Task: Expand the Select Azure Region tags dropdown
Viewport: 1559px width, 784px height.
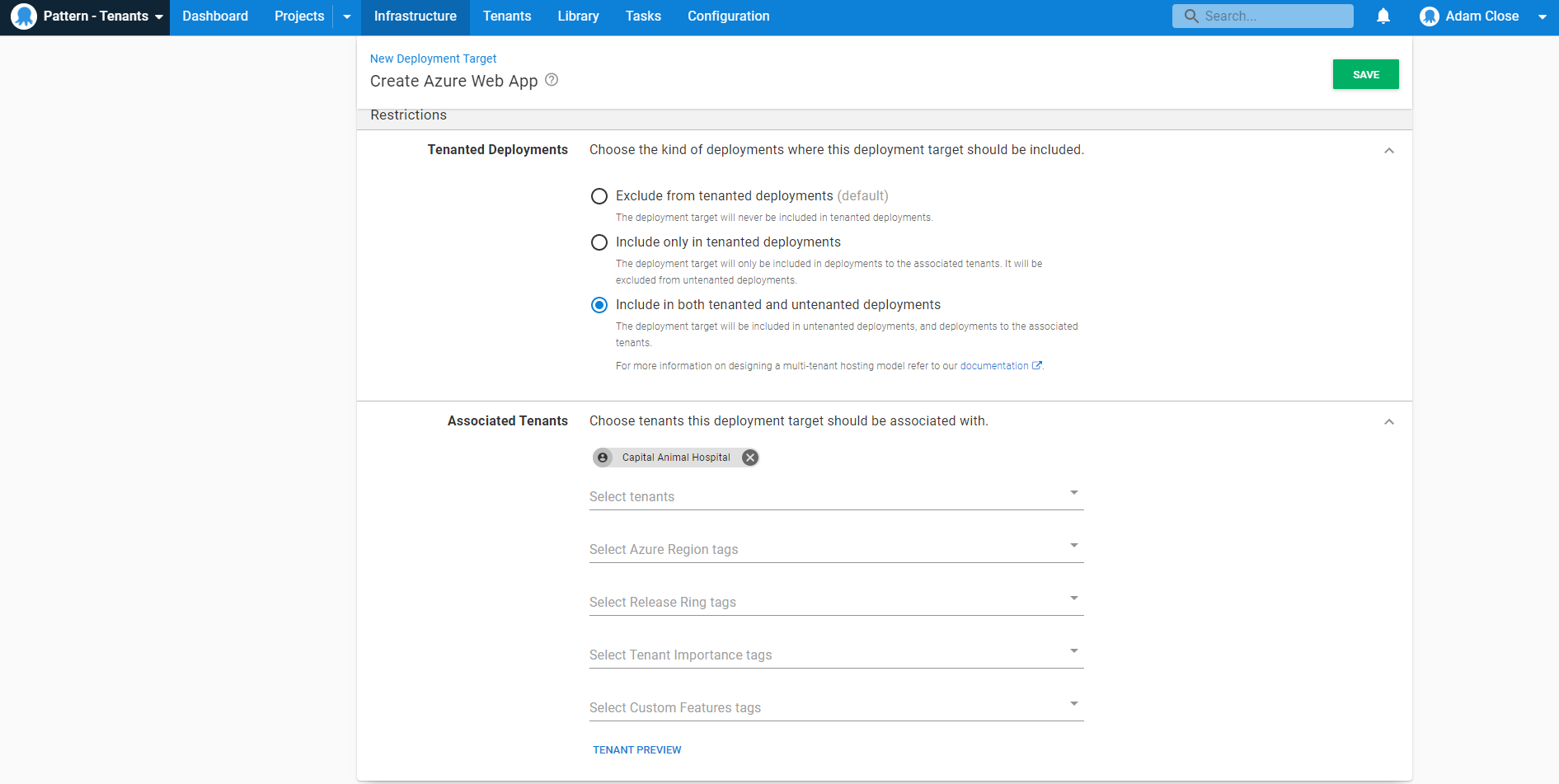Action: point(835,549)
